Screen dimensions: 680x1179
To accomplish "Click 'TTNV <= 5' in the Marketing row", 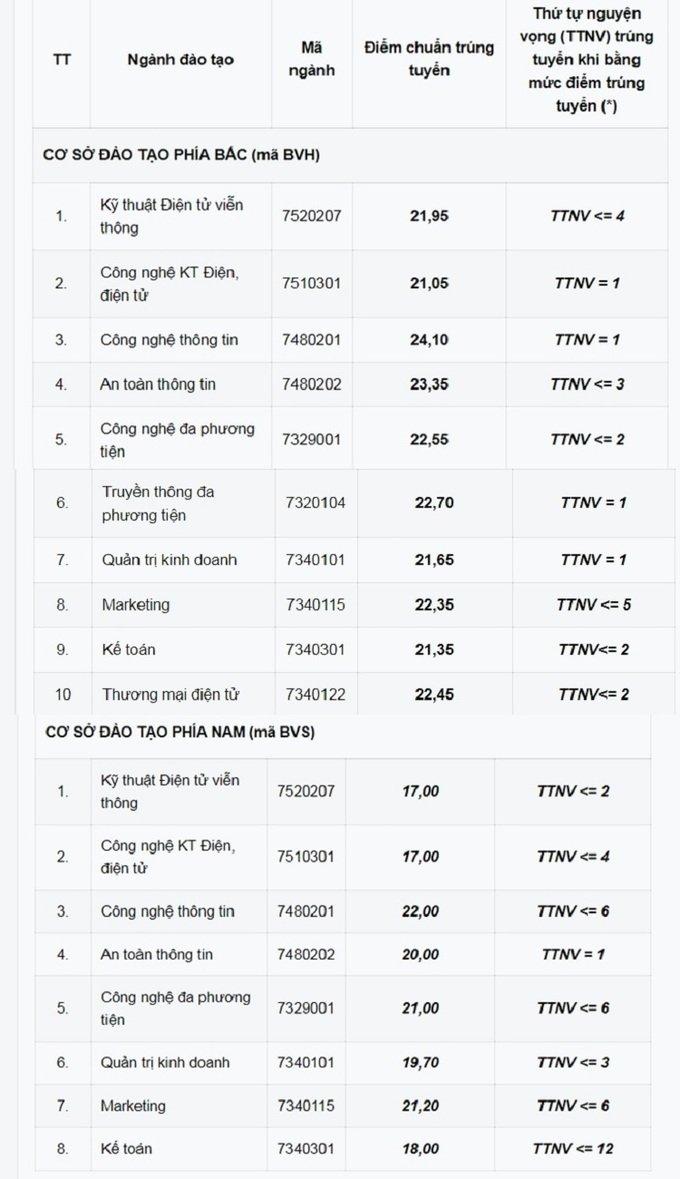I will 593,605.
